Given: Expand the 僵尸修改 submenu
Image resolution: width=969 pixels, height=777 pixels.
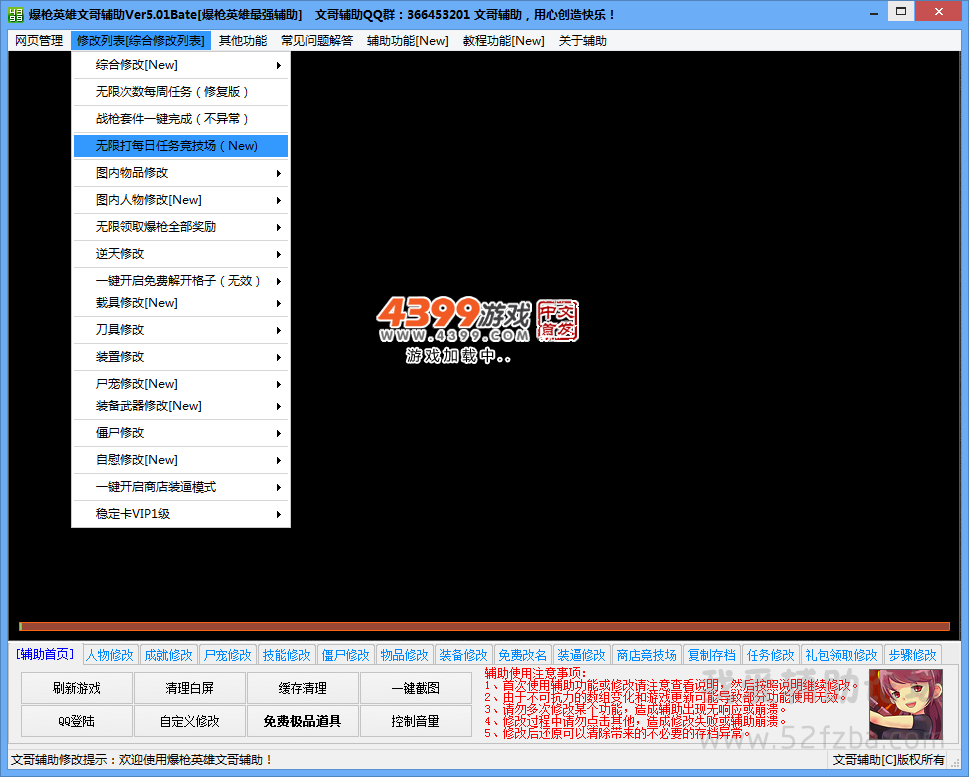Looking at the screenshot, I should 181,433.
